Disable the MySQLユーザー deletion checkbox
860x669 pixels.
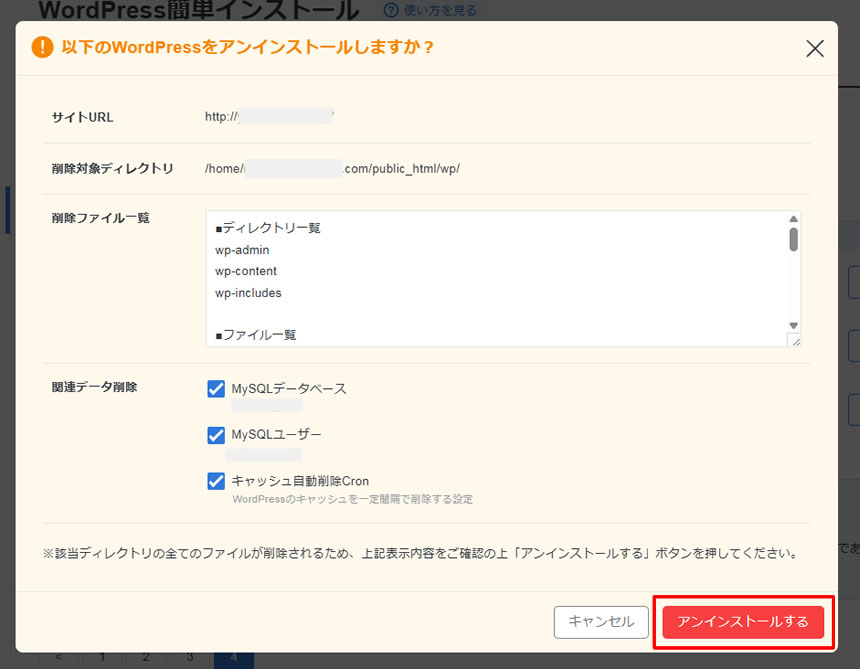[x=216, y=435]
